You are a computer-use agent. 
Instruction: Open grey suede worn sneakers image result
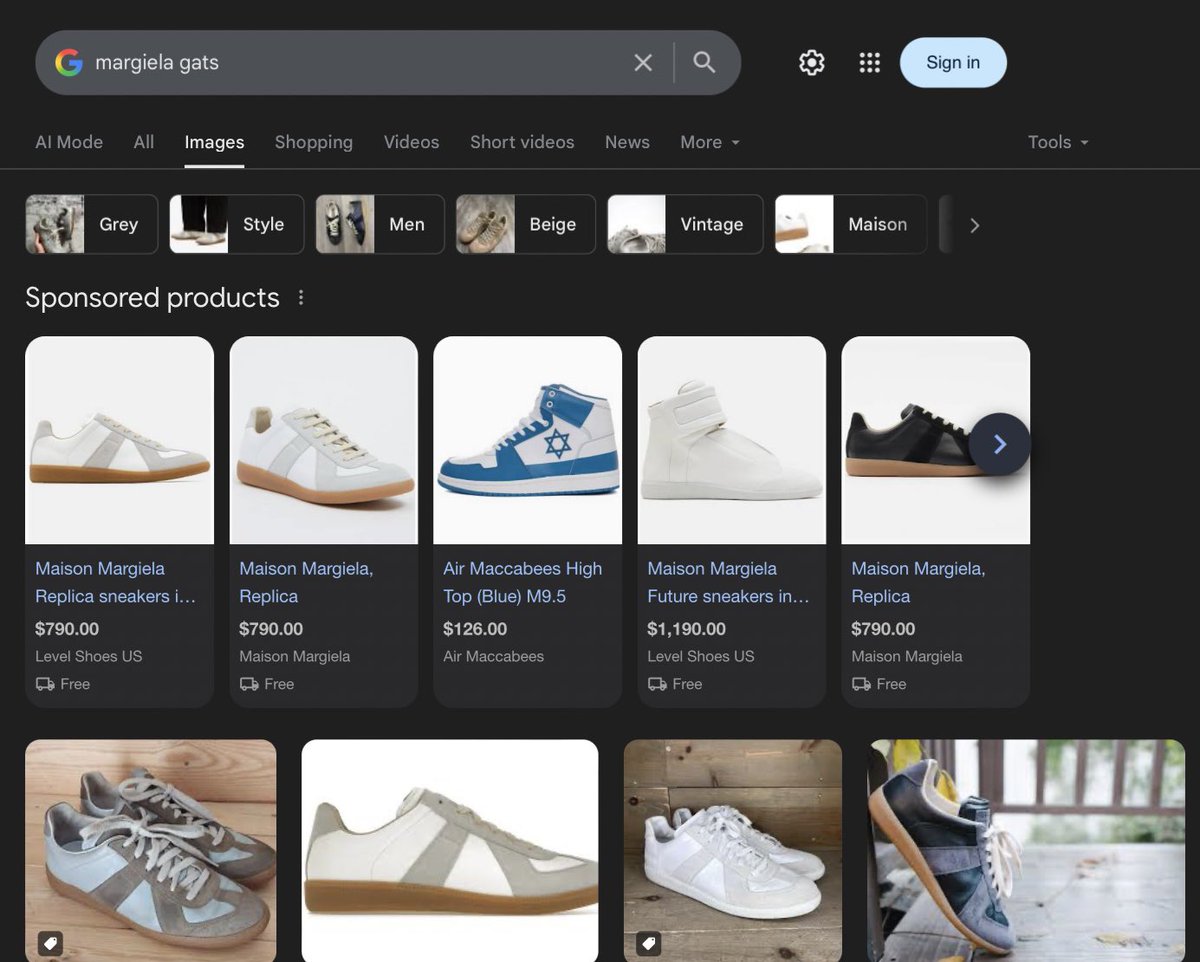pos(150,850)
